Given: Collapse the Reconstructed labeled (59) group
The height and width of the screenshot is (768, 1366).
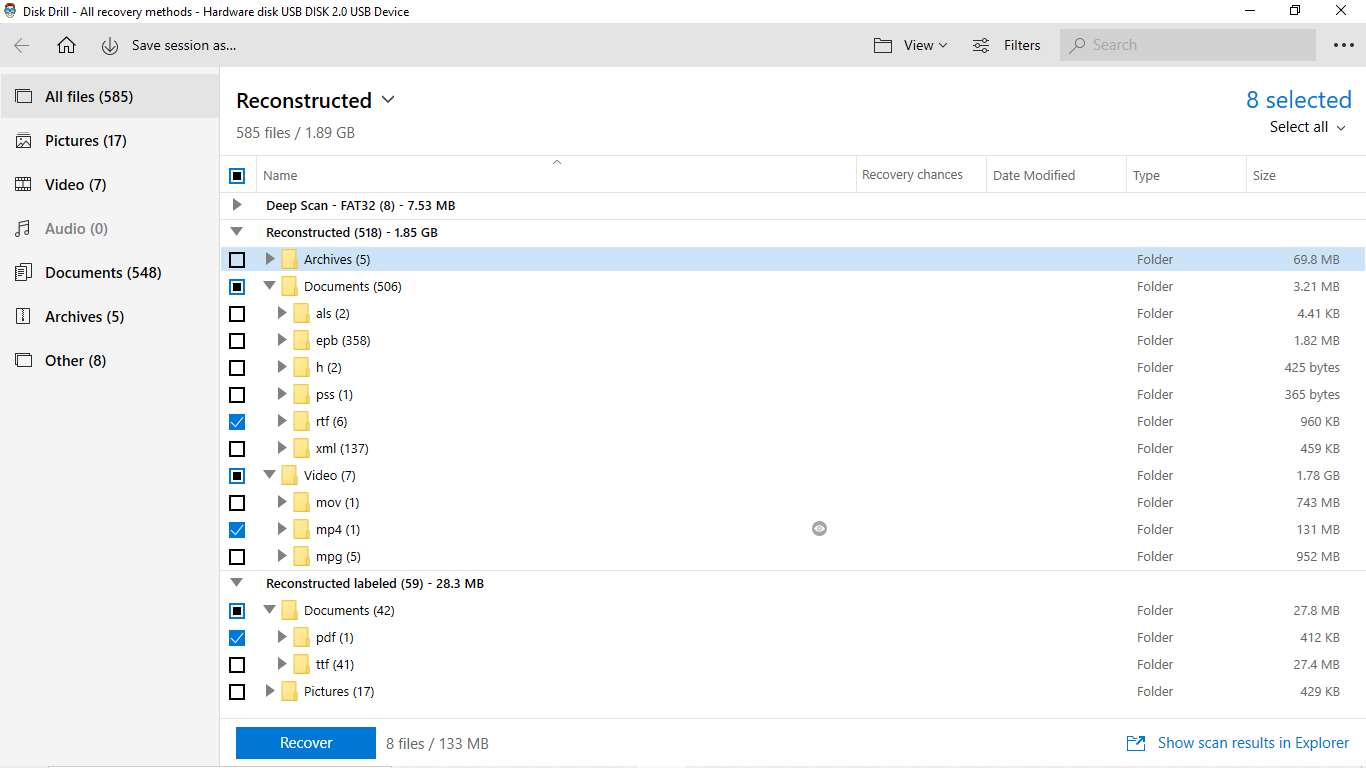Looking at the screenshot, I should tap(237, 583).
